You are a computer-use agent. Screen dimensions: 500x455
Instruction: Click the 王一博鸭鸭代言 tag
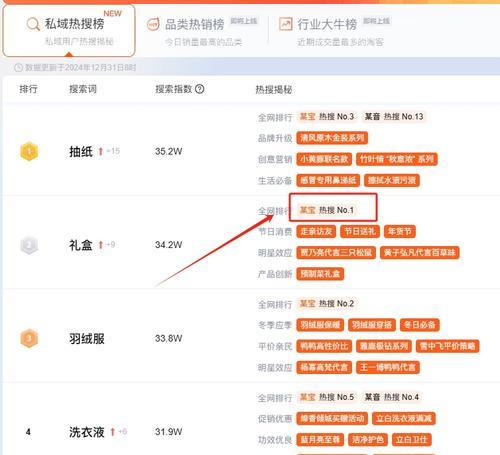[x=388, y=368]
